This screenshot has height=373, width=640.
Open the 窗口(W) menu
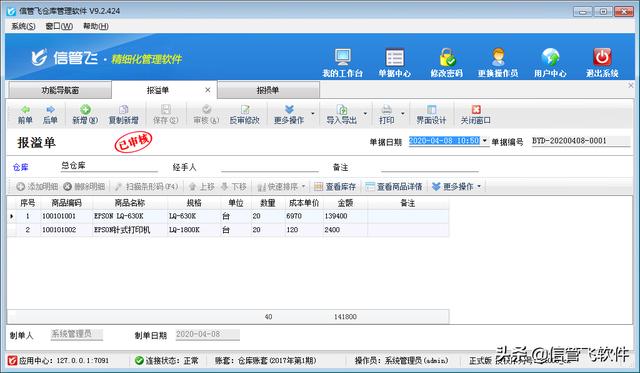coord(59,26)
